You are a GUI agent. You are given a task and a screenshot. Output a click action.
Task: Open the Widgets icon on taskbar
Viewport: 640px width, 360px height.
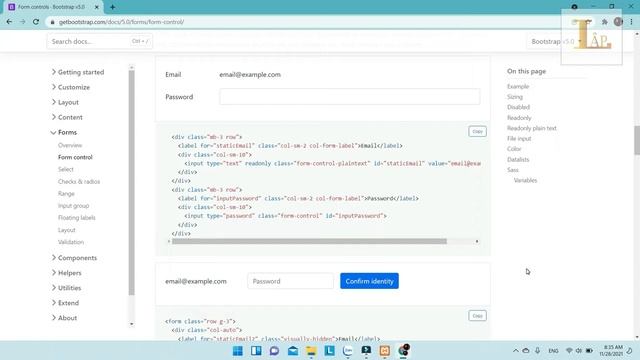256,351
